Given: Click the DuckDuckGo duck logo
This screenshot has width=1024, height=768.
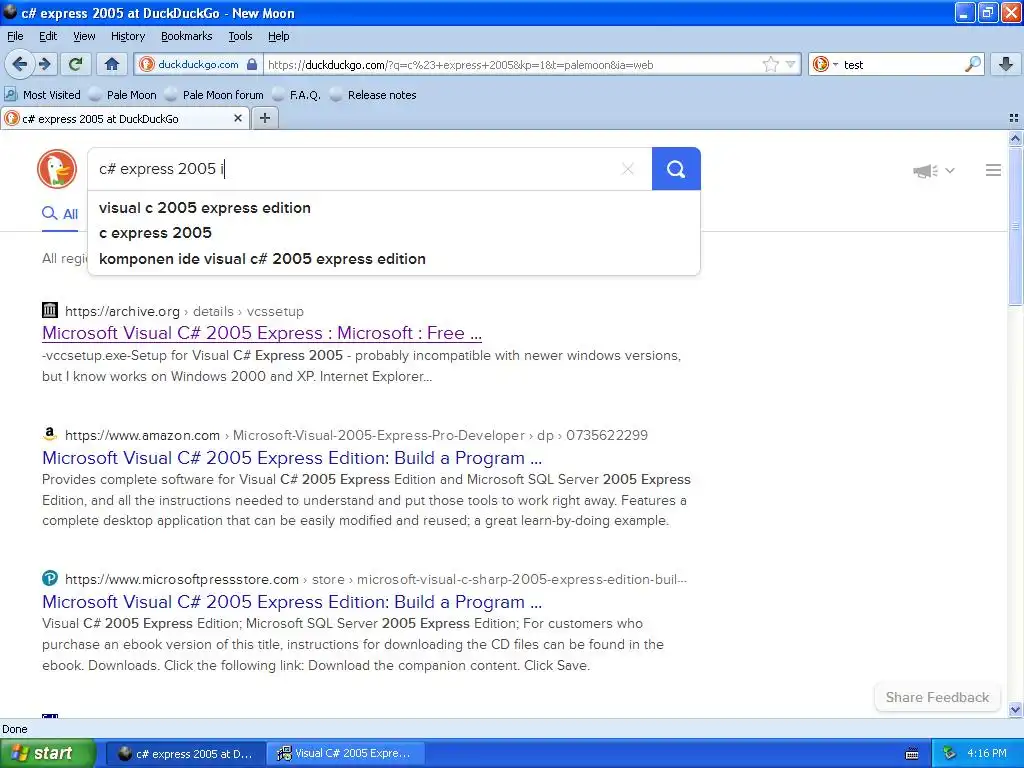Looking at the screenshot, I should pos(57,168).
